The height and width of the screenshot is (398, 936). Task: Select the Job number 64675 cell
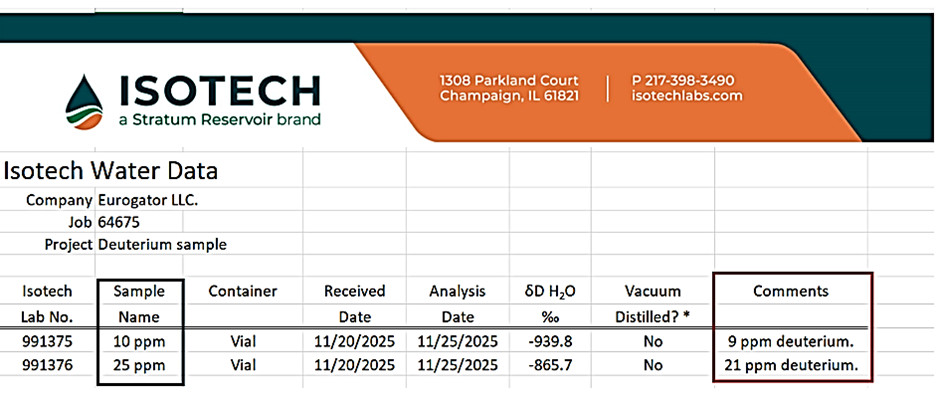click(118, 223)
